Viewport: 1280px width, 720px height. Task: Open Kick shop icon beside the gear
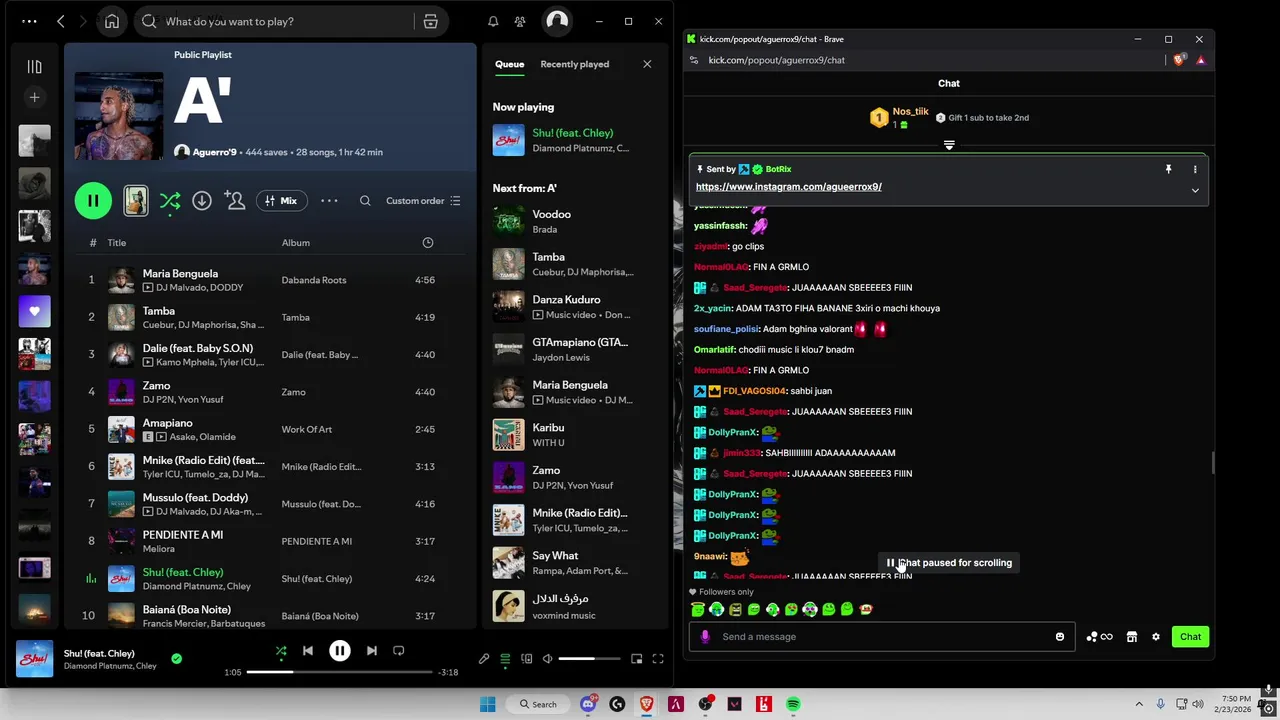[1132, 637]
